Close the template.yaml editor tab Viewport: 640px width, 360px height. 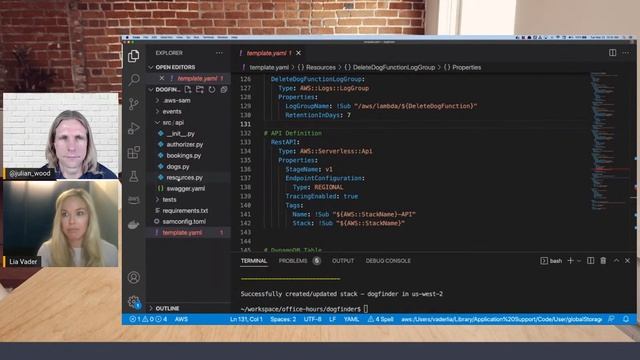(x=299, y=53)
